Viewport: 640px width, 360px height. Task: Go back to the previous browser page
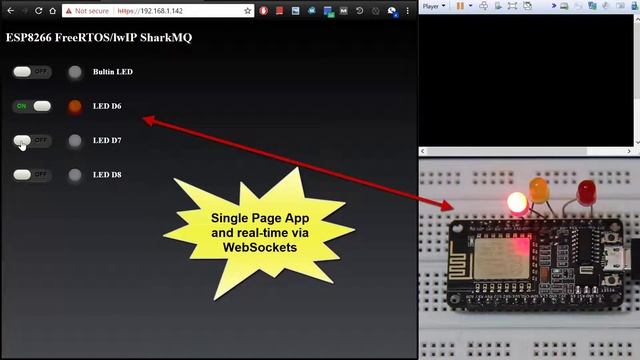(x=11, y=11)
